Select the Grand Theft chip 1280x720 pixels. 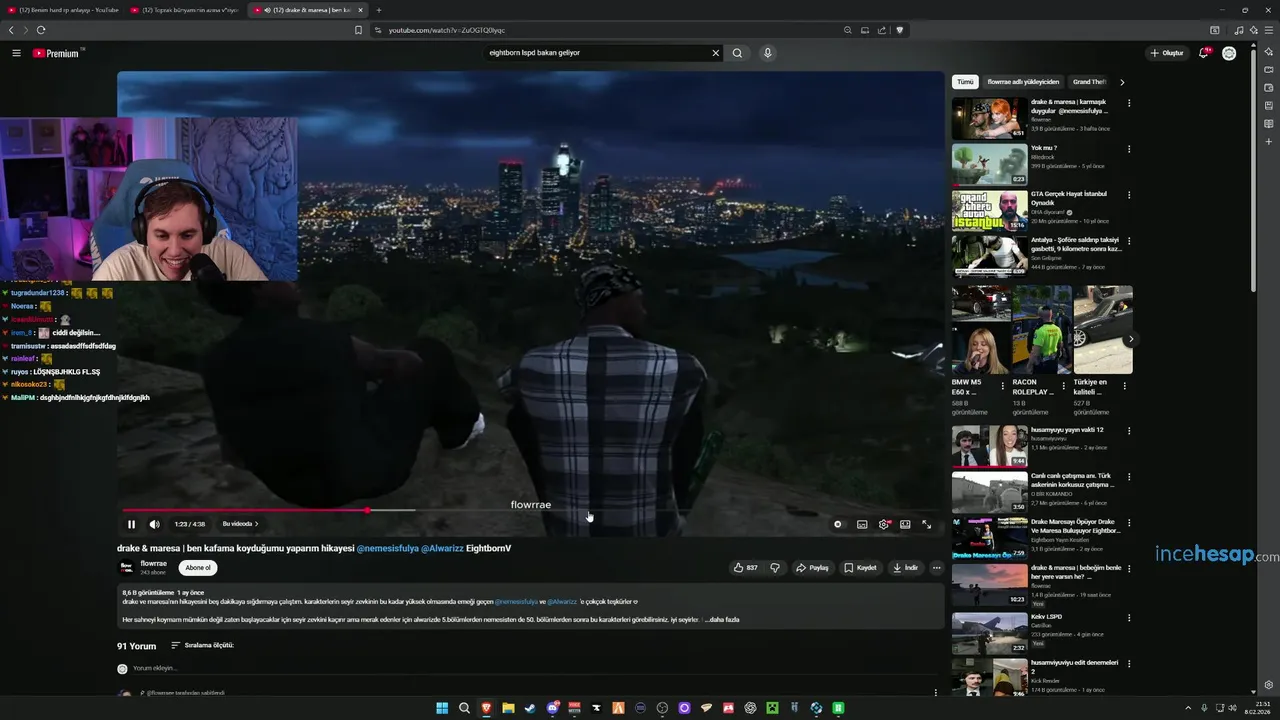click(x=1089, y=82)
